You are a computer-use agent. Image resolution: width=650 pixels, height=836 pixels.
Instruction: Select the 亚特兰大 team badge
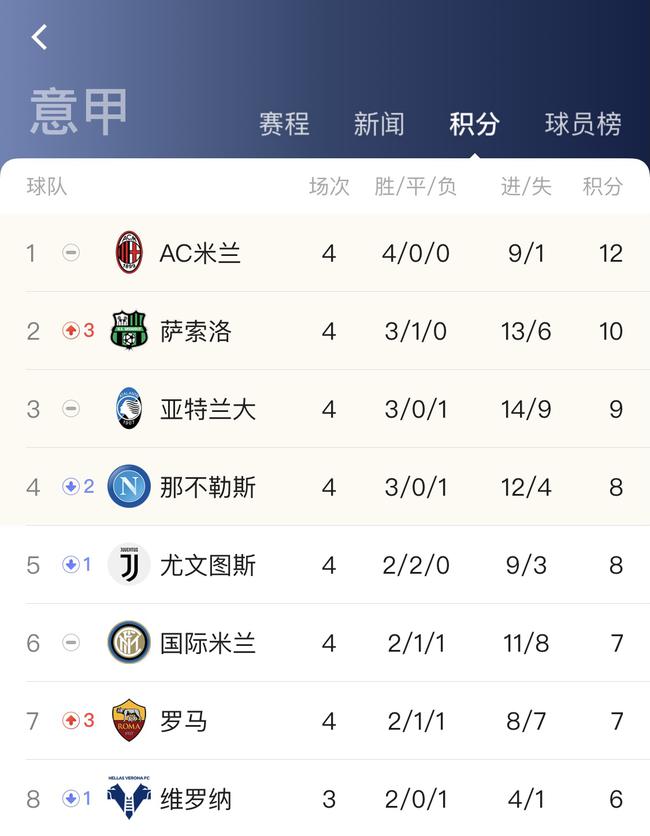click(x=129, y=408)
